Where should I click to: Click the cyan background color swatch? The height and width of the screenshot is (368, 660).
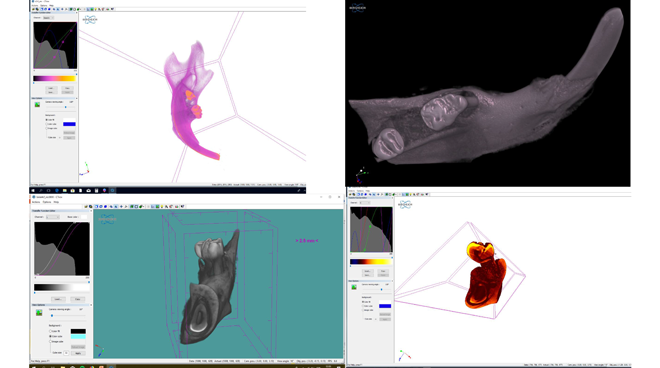(78, 336)
